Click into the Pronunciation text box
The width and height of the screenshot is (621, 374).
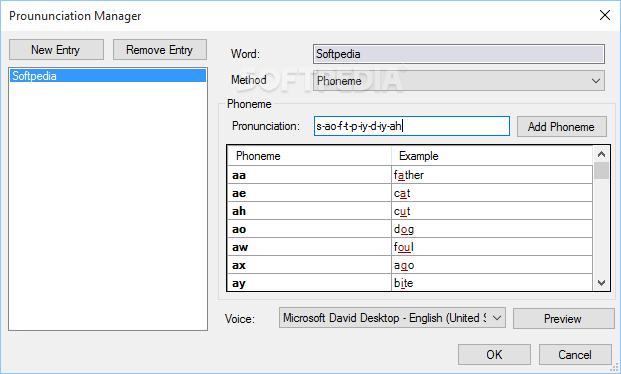pyautogui.click(x=411, y=126)
